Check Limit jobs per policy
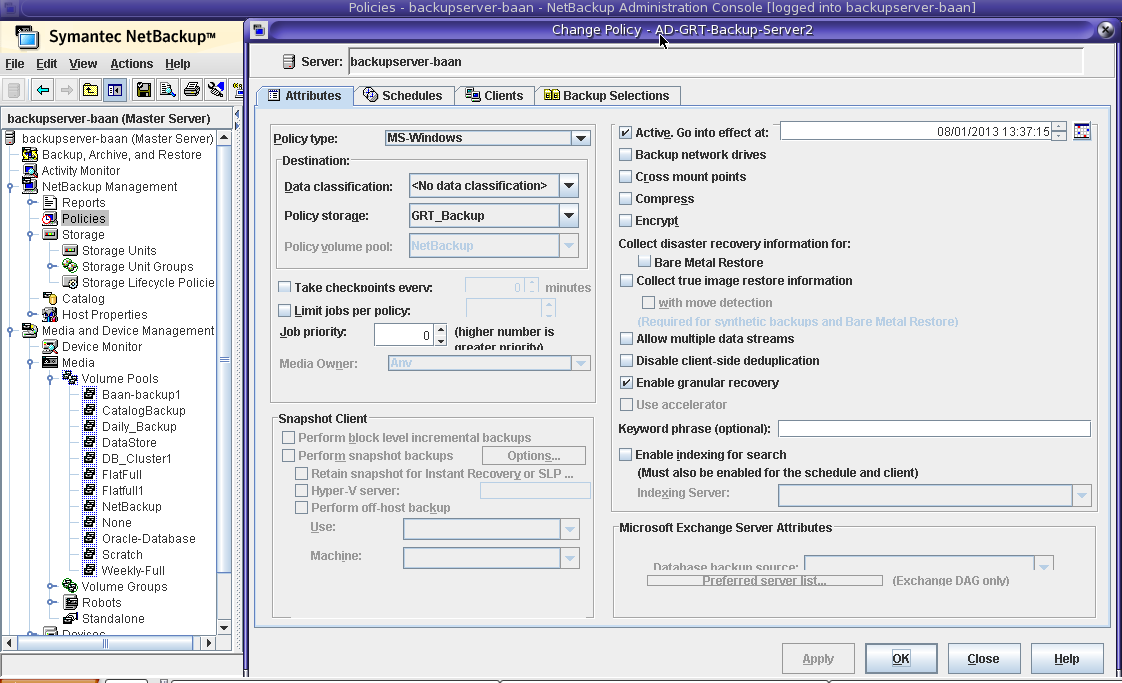Image resolution: width=1122 pixels, height=683 pixels. [284, 311]
